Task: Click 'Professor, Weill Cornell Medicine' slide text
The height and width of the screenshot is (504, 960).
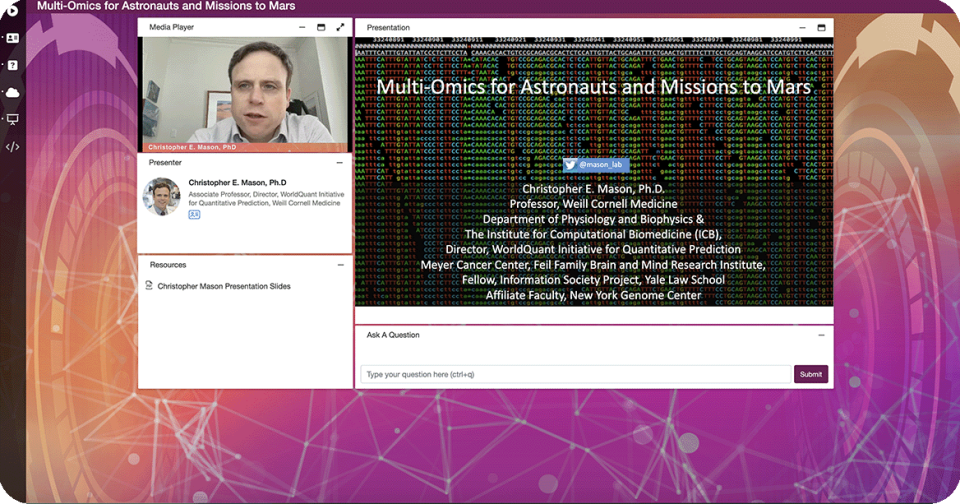Action: click(x=593, y=204)
